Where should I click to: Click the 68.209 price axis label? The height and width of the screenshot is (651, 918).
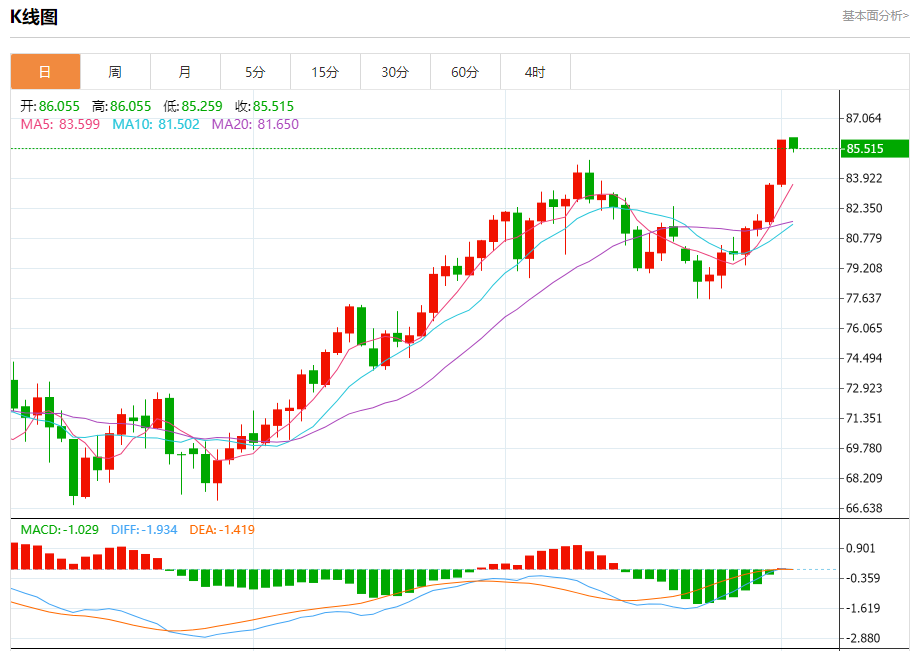(864, 478)
